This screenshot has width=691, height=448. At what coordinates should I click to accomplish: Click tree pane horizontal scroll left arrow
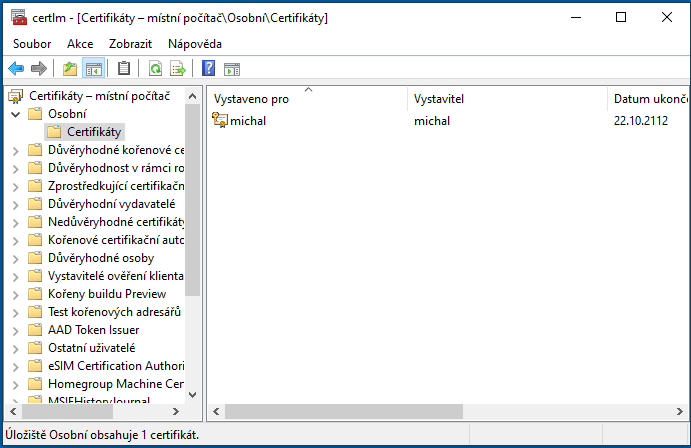coord(13,411)
